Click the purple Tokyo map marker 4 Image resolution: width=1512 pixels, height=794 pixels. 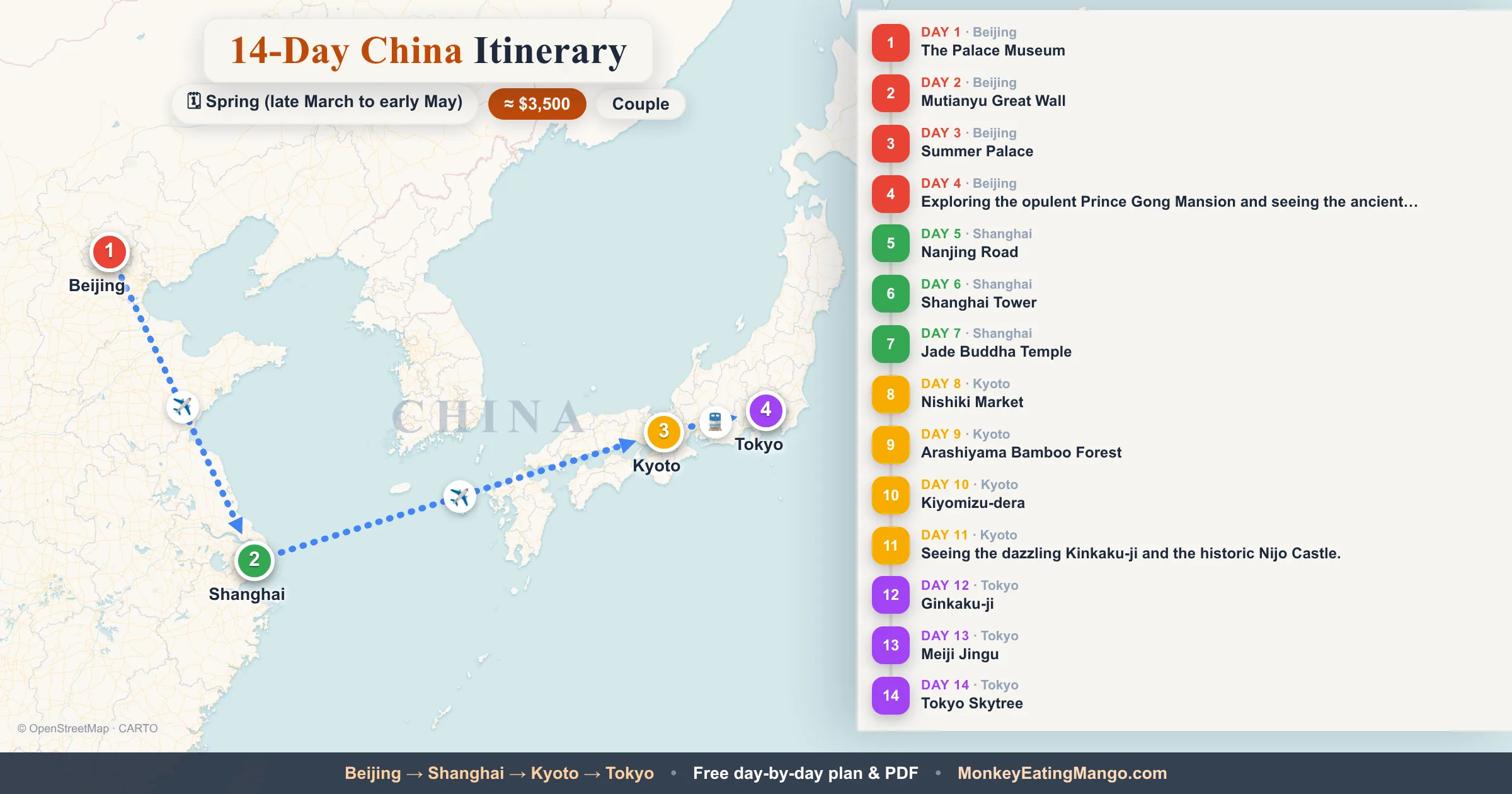pyautogui.click(x=765, y=410)
